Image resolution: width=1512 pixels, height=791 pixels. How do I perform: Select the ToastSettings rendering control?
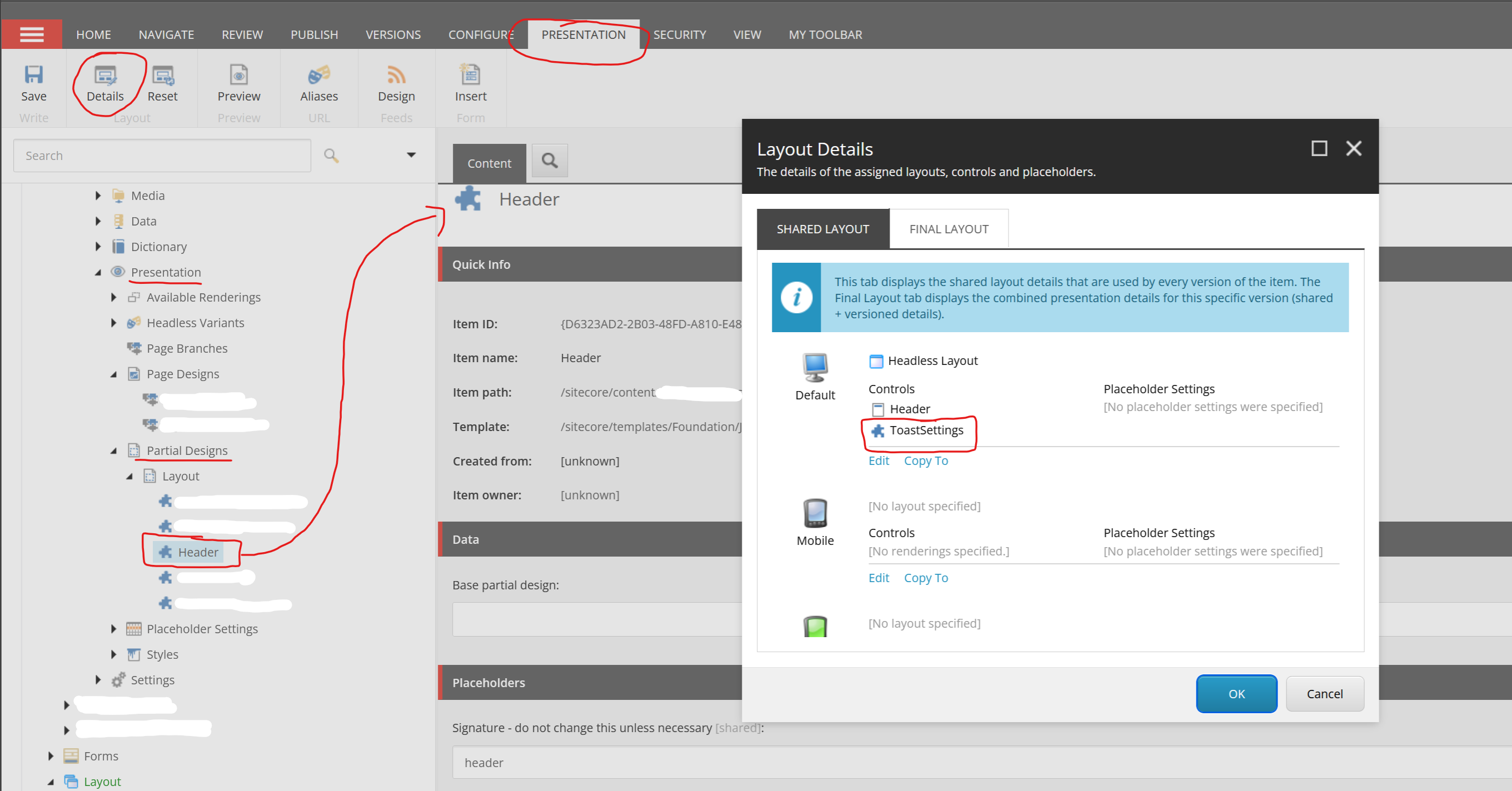[x=926, y=430]
